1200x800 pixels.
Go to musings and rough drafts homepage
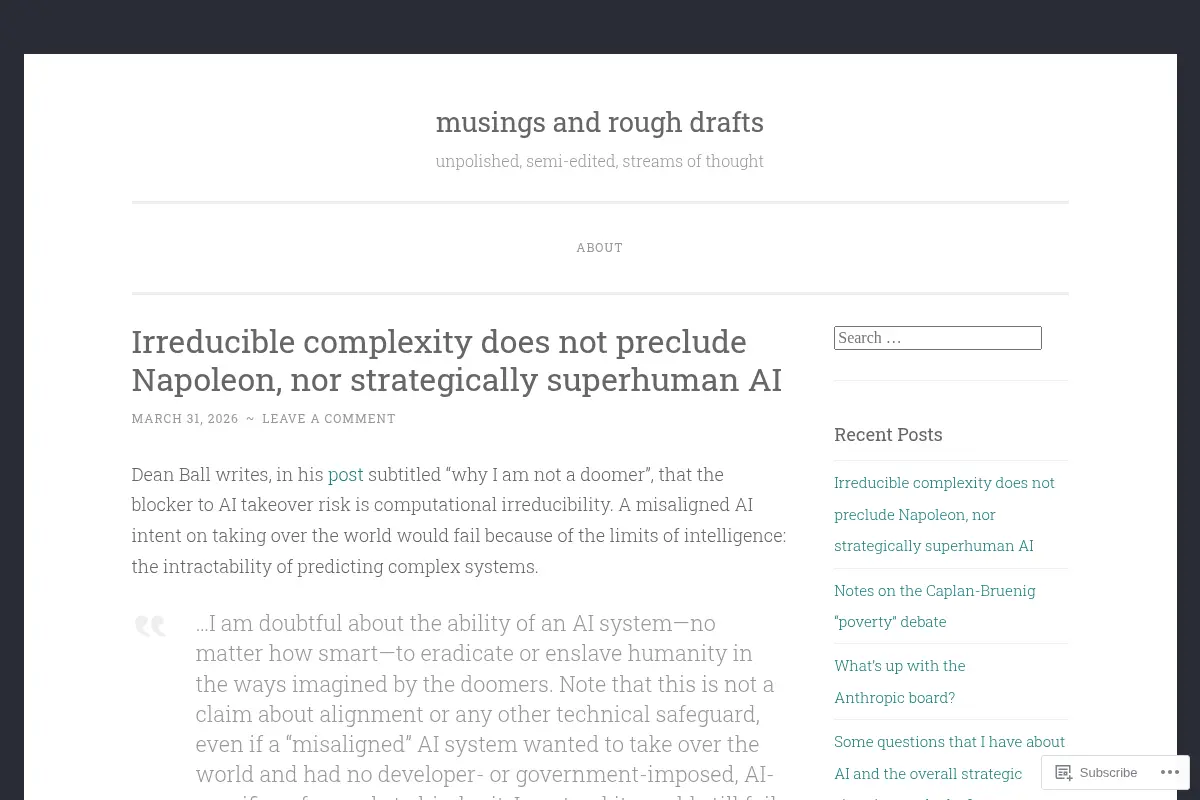click(600, 122)
